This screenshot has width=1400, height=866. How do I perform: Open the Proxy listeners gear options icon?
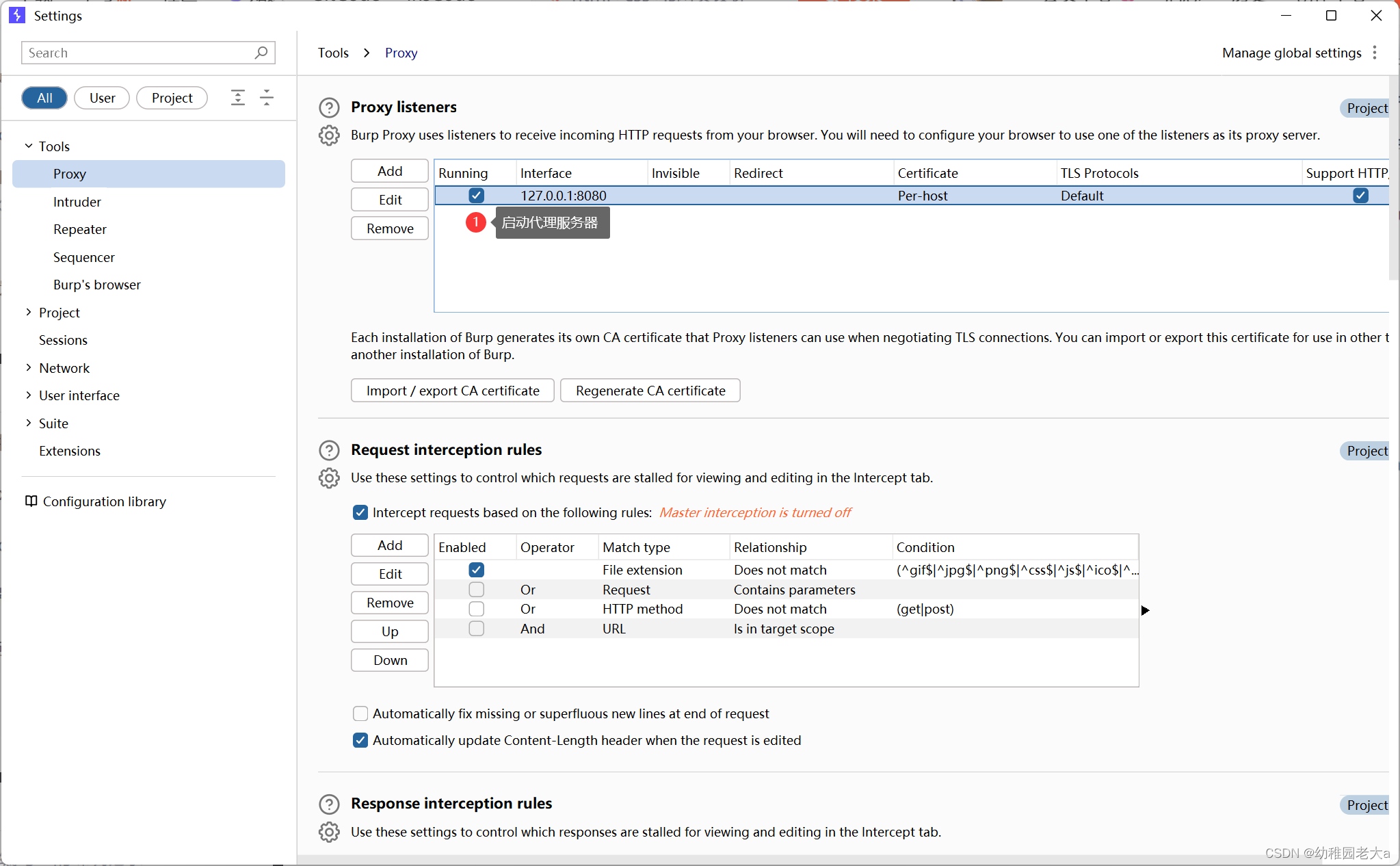coord(329,135)
